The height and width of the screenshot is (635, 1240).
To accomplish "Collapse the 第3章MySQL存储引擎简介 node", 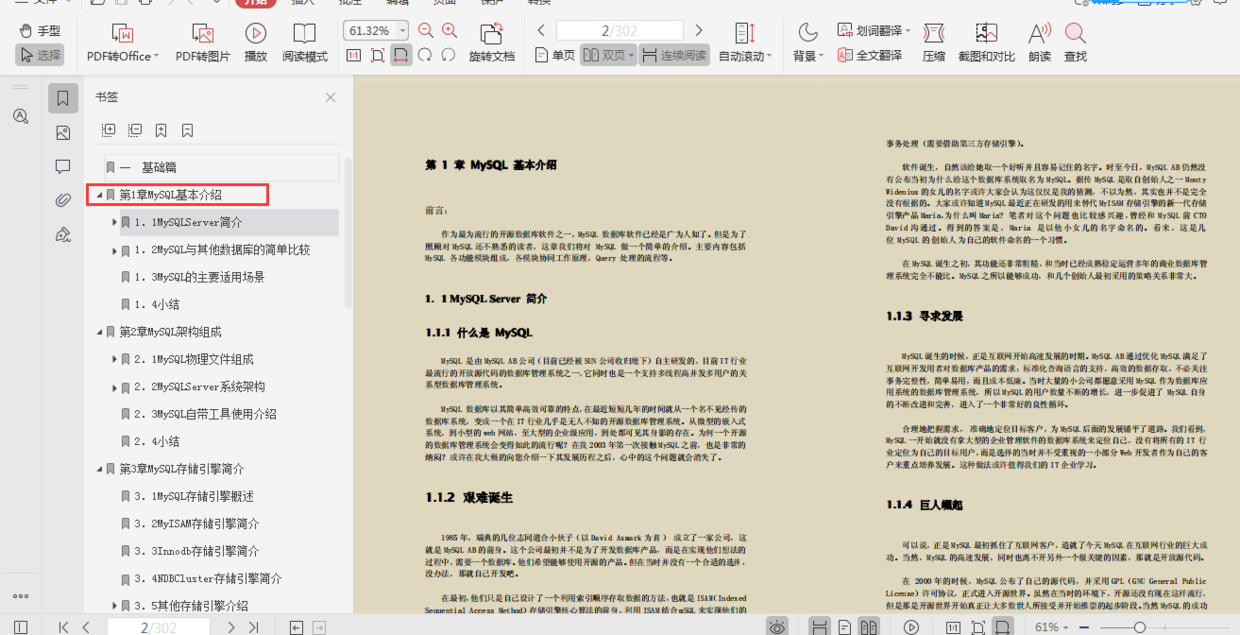I will click(x=99, y=469).
